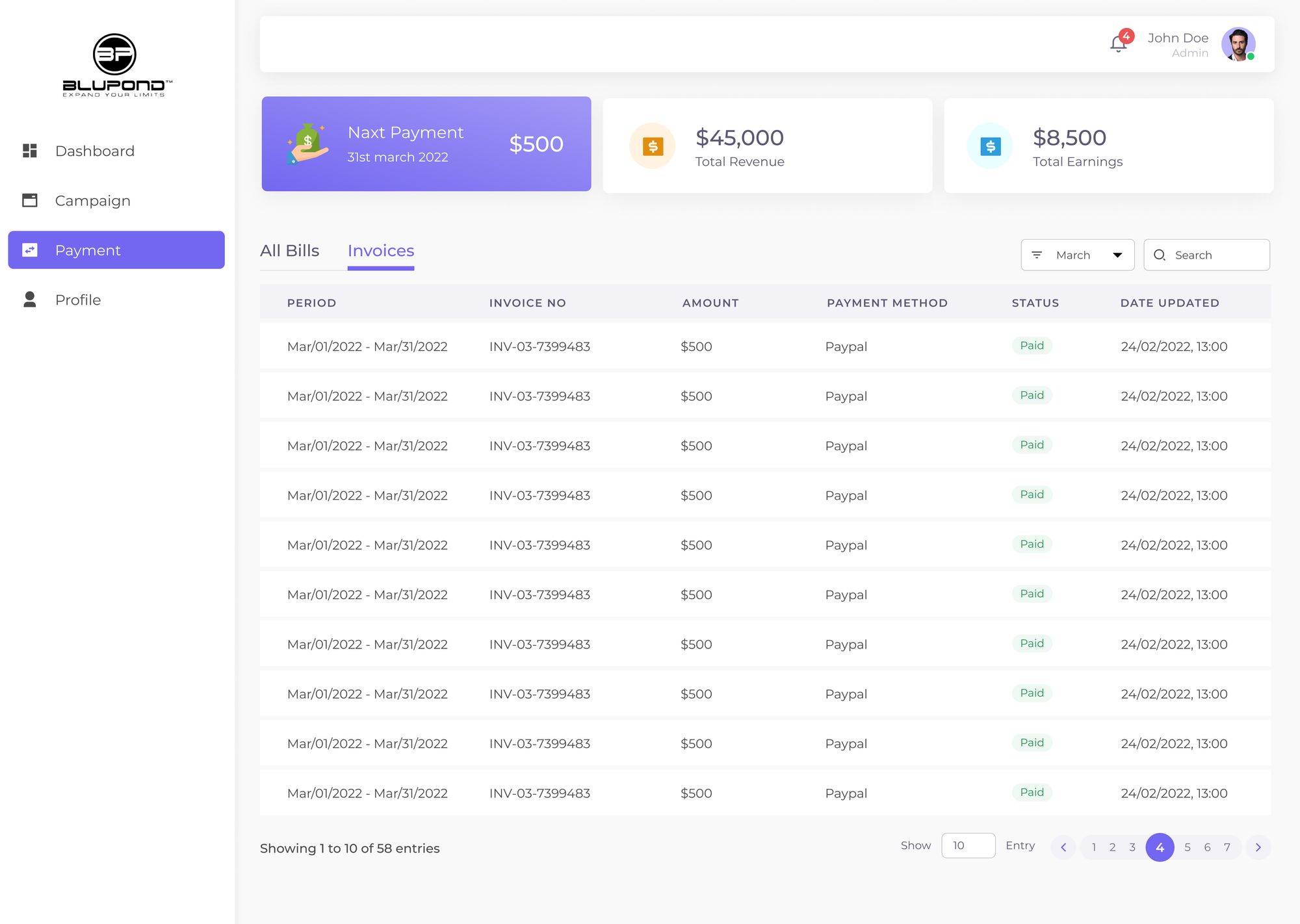Switch to the All Bills tab
This screenshot has height=924, width=1300.
[289, 251]
